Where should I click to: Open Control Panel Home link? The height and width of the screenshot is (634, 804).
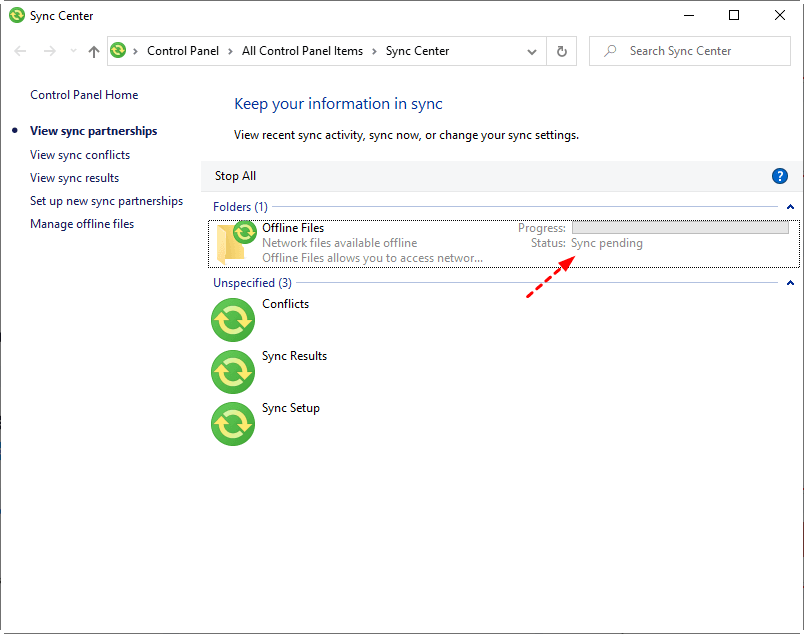click(84, 95)
